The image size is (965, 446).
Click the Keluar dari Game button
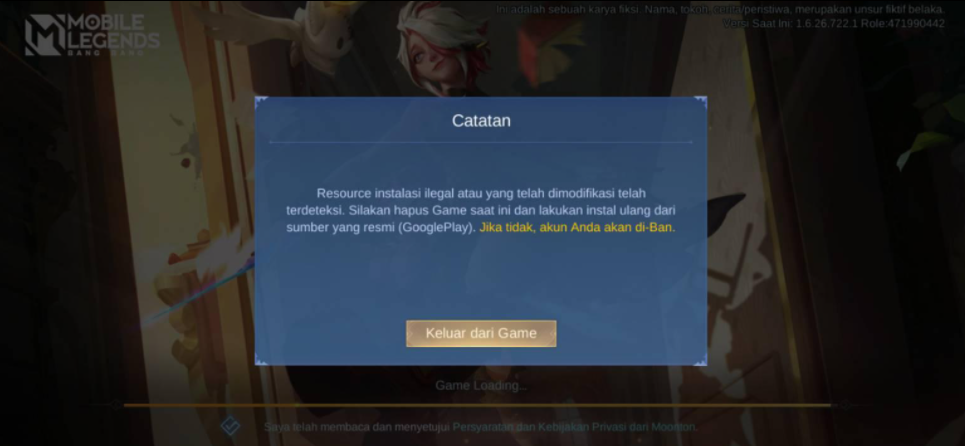[481, 333]
